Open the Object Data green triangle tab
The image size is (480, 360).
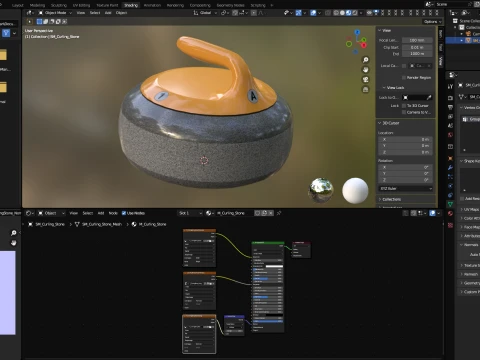[x=450, y=204]
